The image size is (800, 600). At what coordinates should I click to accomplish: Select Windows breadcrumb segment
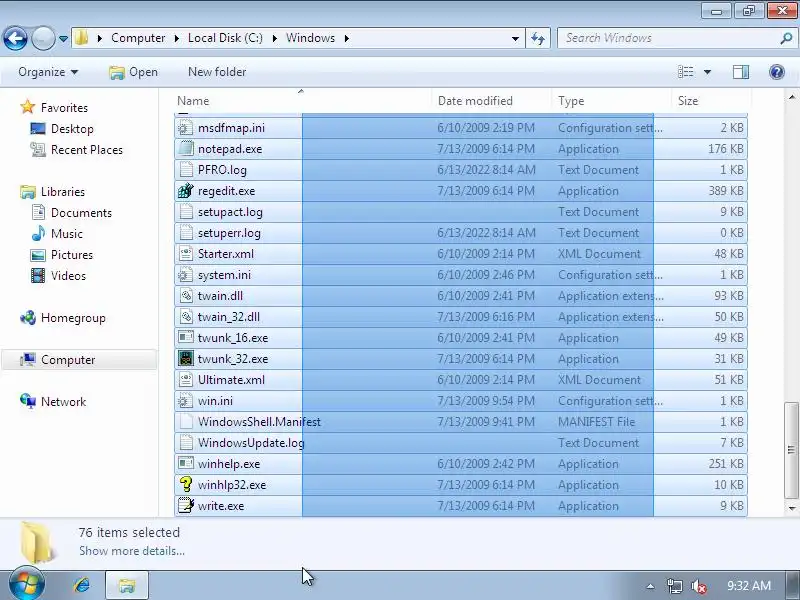(x=310, y=38)
